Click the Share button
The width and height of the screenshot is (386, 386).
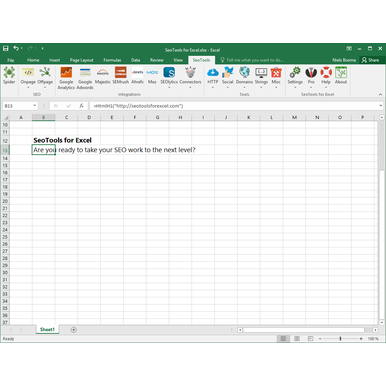point(371,60)
